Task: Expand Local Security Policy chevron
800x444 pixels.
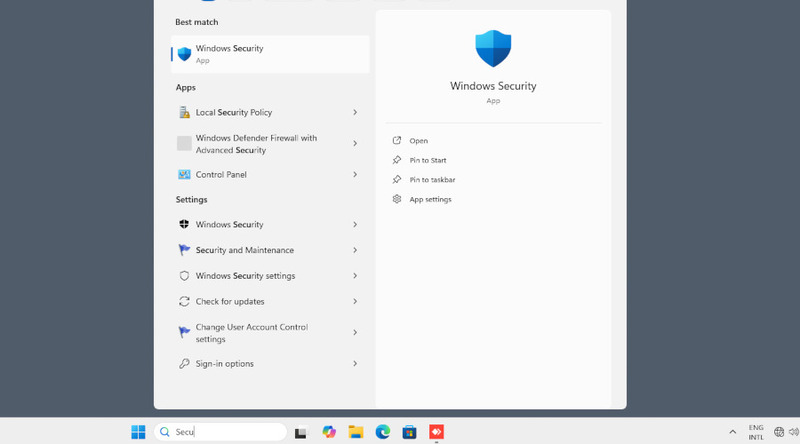Action: 355,112
